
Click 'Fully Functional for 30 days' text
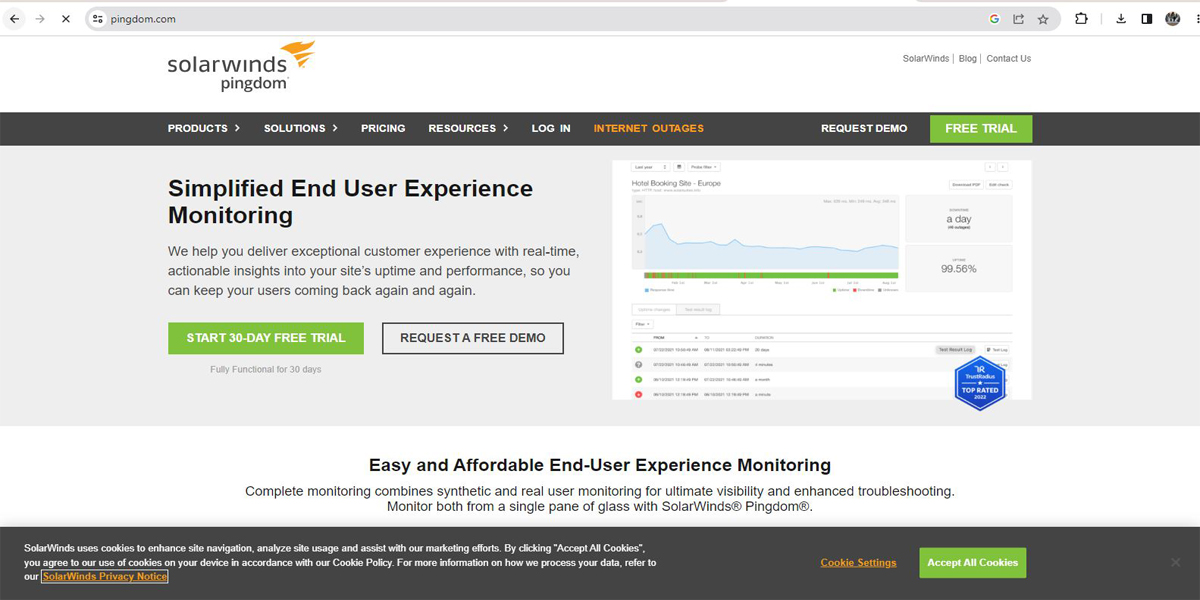pos(266,370)
